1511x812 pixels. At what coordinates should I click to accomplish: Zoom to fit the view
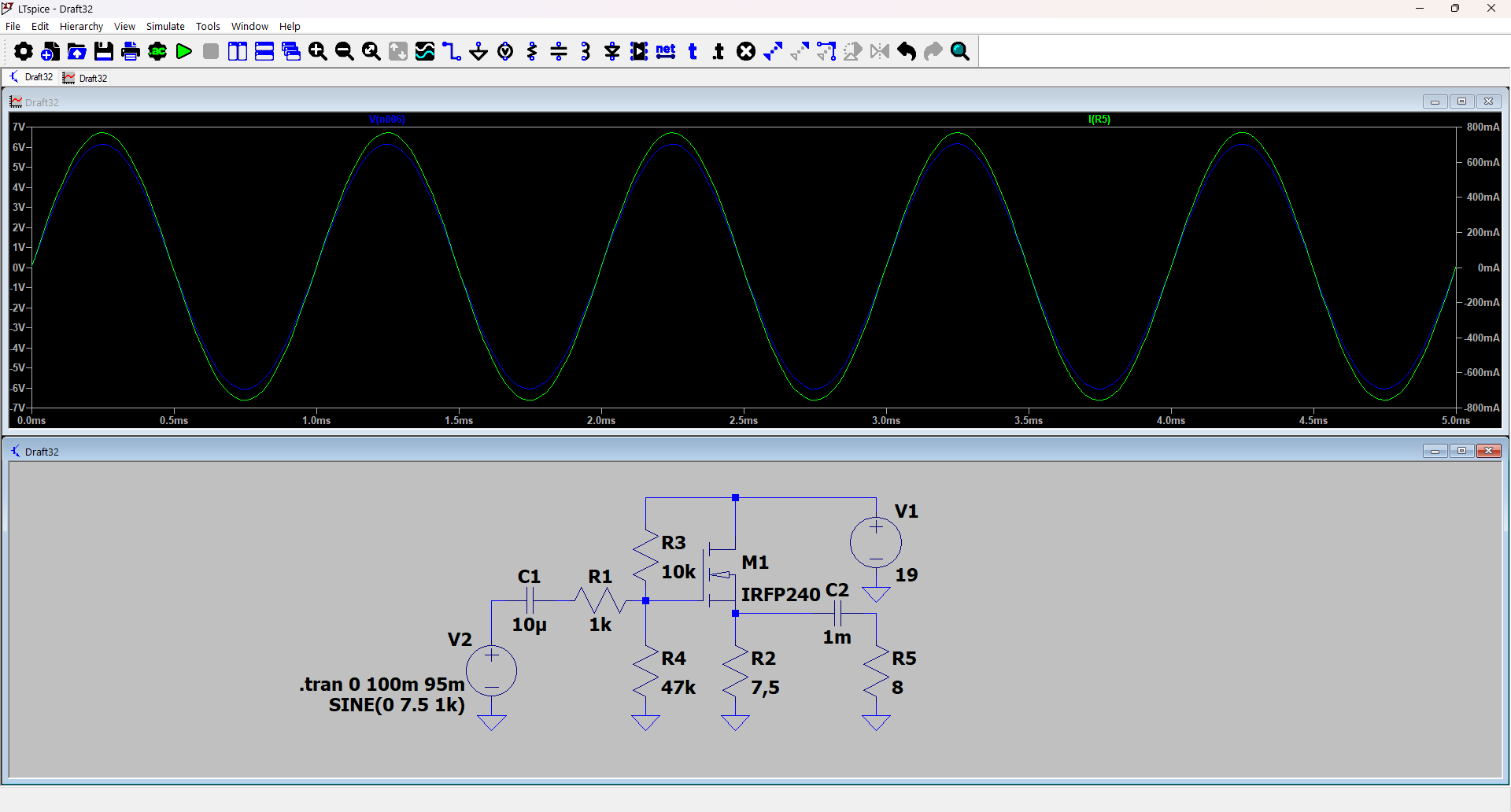(x=371, y=52)
